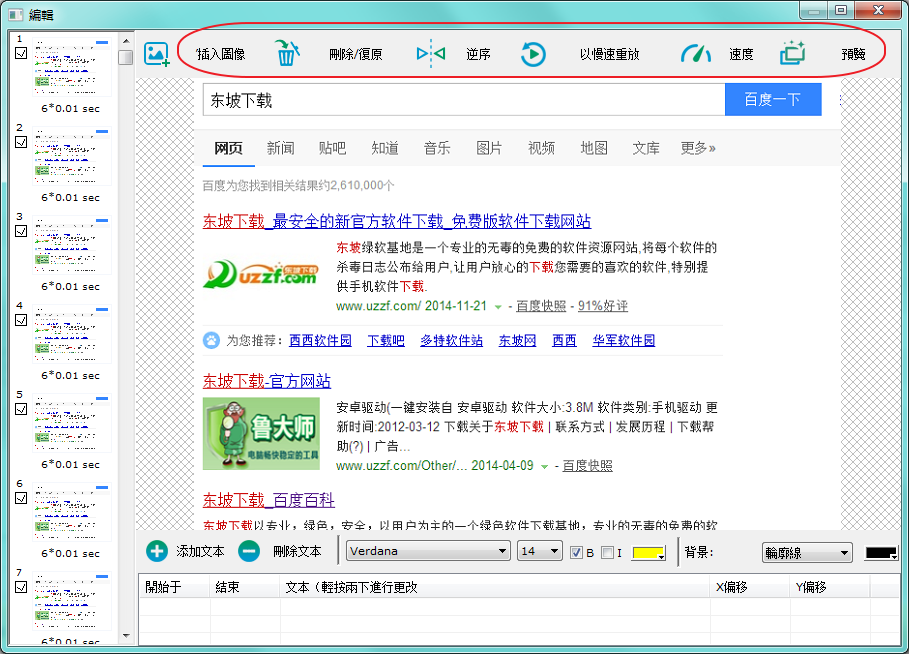Click the delete text minus icon
Screen dimensions: 909x654
[x=250, y=551]
